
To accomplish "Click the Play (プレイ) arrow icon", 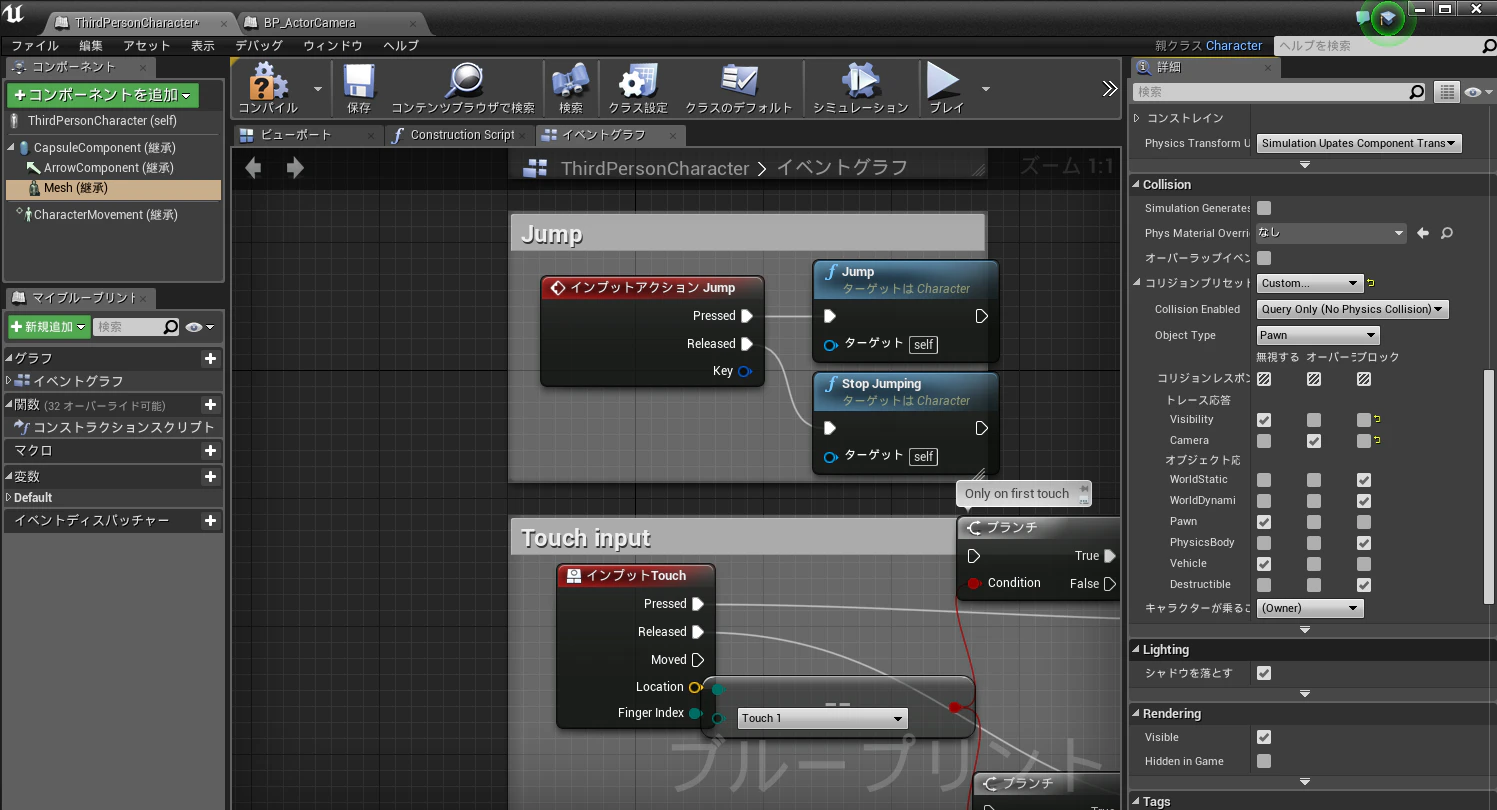I will (x=943, y=80).
